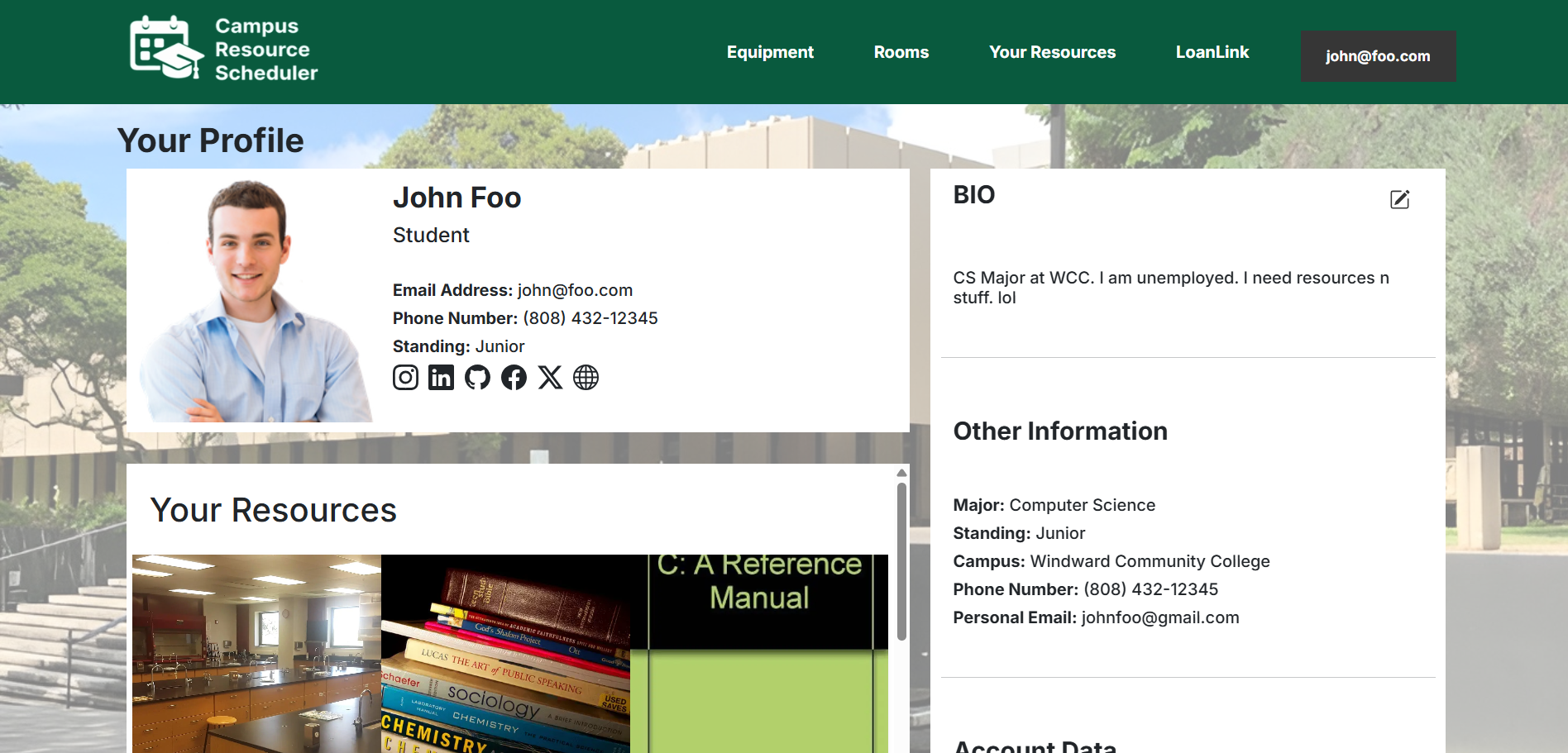Select the laboratory room resource image
Screen dimensions: 1568x753
click(x=256, y=653)
